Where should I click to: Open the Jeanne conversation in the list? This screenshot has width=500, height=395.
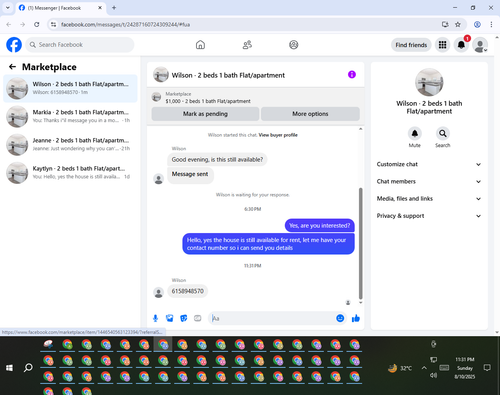(x=70, y=145)
